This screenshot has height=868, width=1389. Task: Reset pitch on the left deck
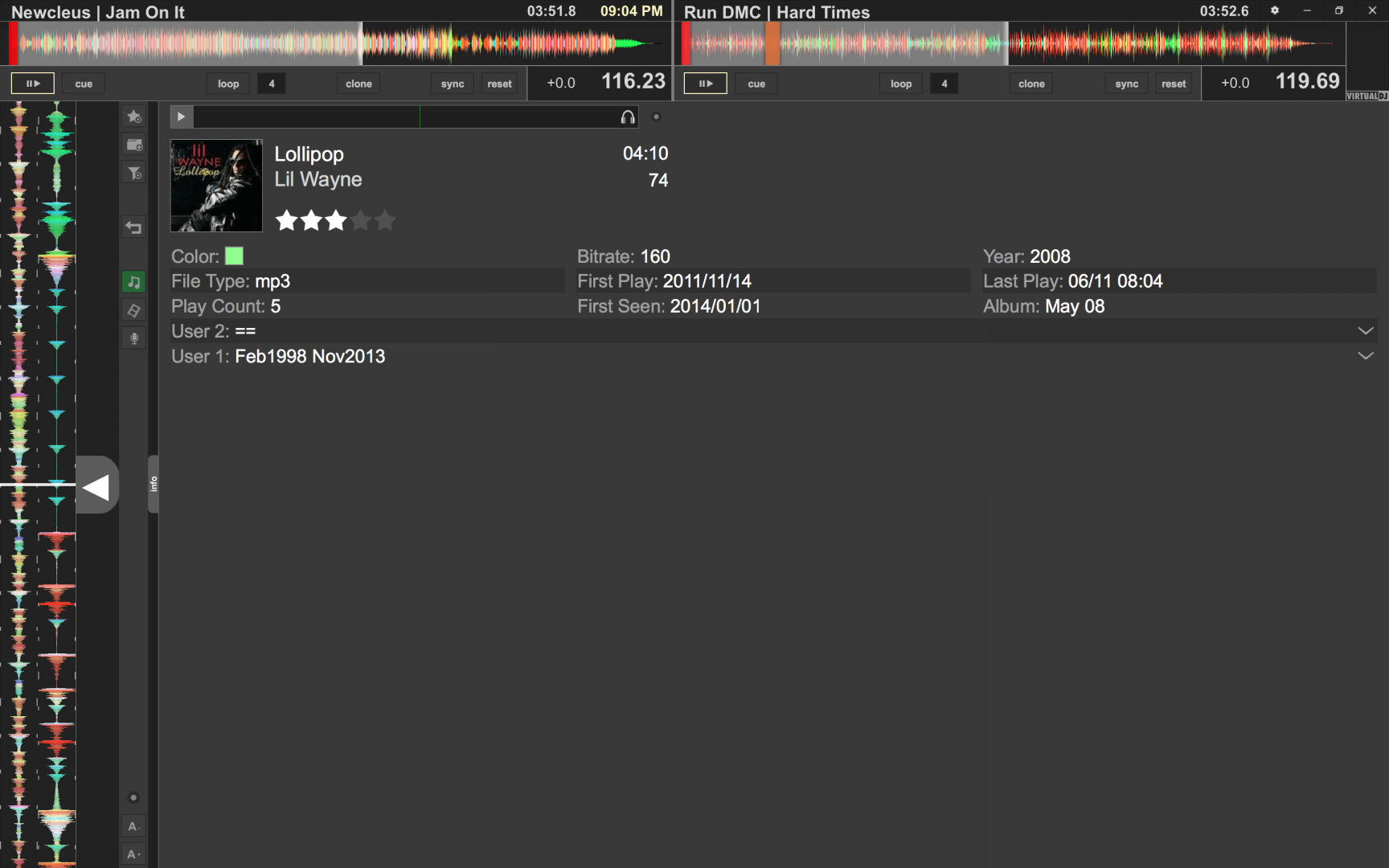point(499,84)
